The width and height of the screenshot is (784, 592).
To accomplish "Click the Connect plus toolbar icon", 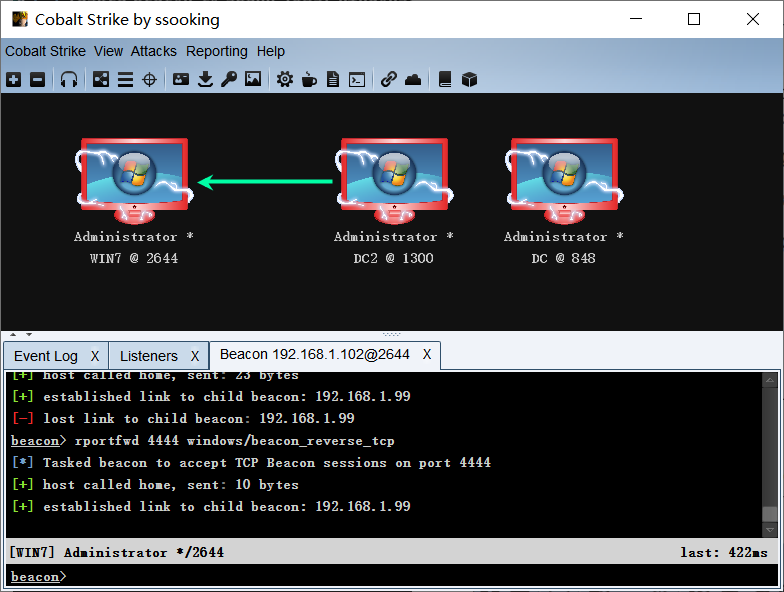I will (14, 79).
